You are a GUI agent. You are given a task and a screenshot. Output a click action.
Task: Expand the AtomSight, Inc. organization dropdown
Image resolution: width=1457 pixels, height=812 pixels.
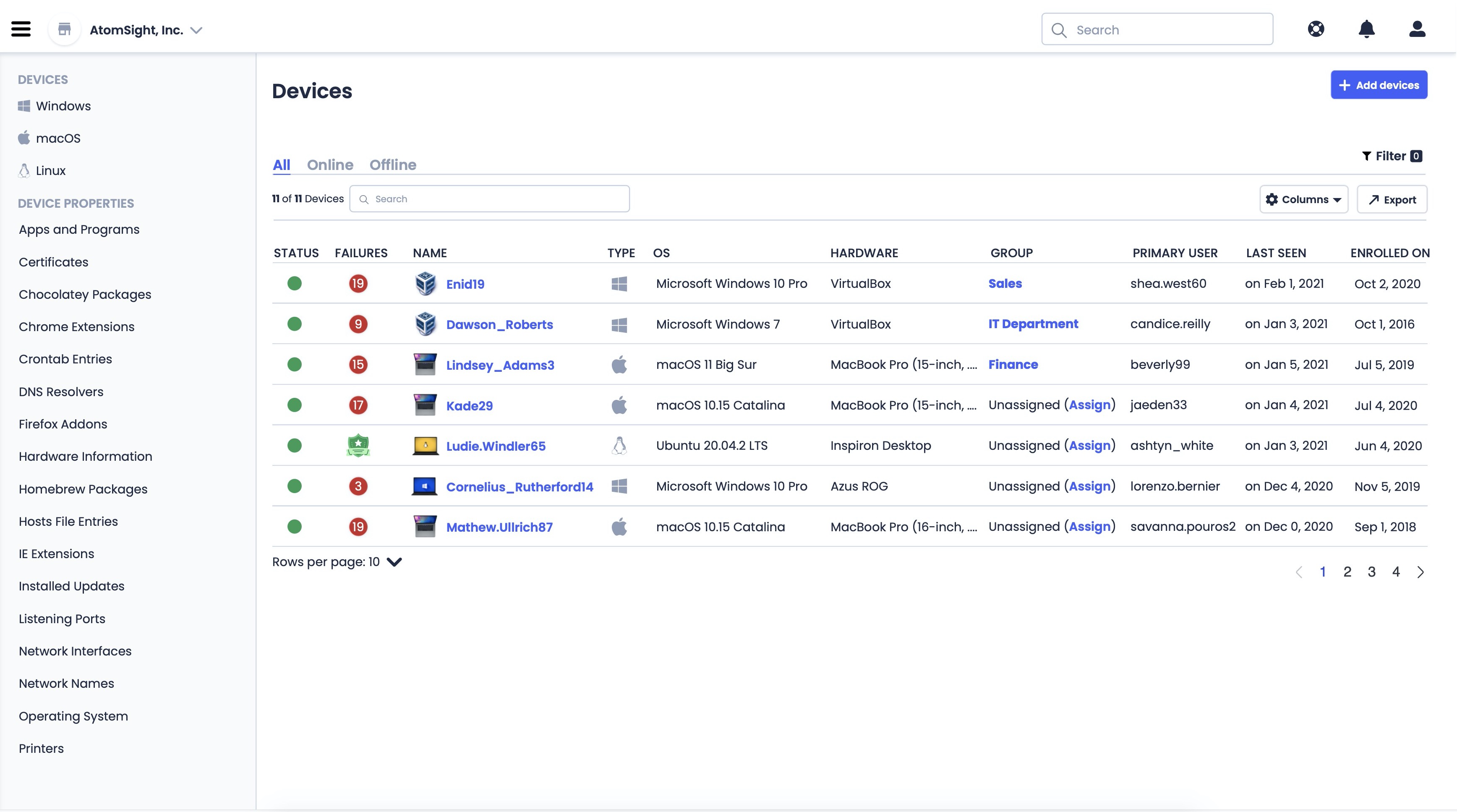(196, 30)
